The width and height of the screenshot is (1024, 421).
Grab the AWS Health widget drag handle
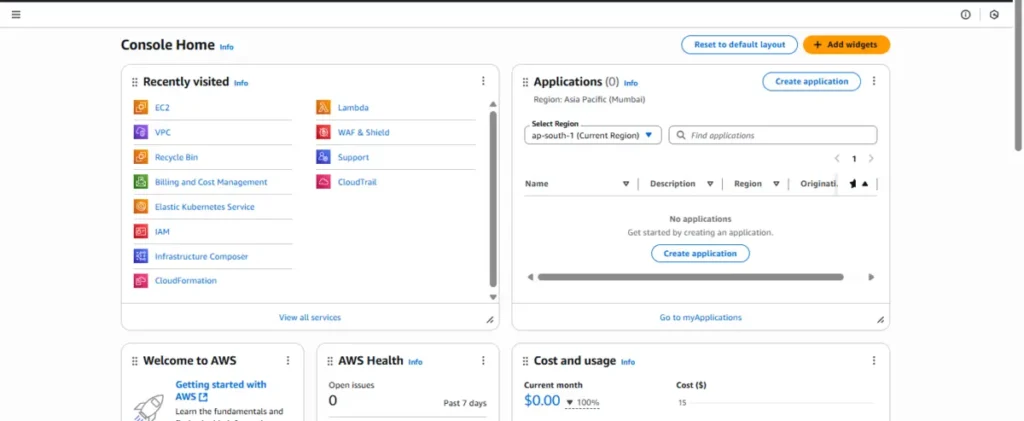(x=330, y=361)
